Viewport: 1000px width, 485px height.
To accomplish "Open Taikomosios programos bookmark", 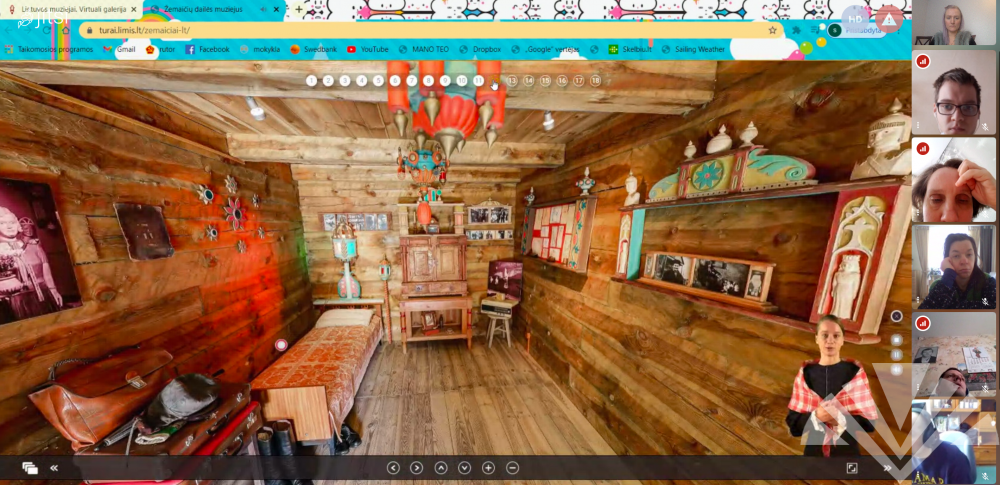I will pyautogui.click(x=48, y=49).
